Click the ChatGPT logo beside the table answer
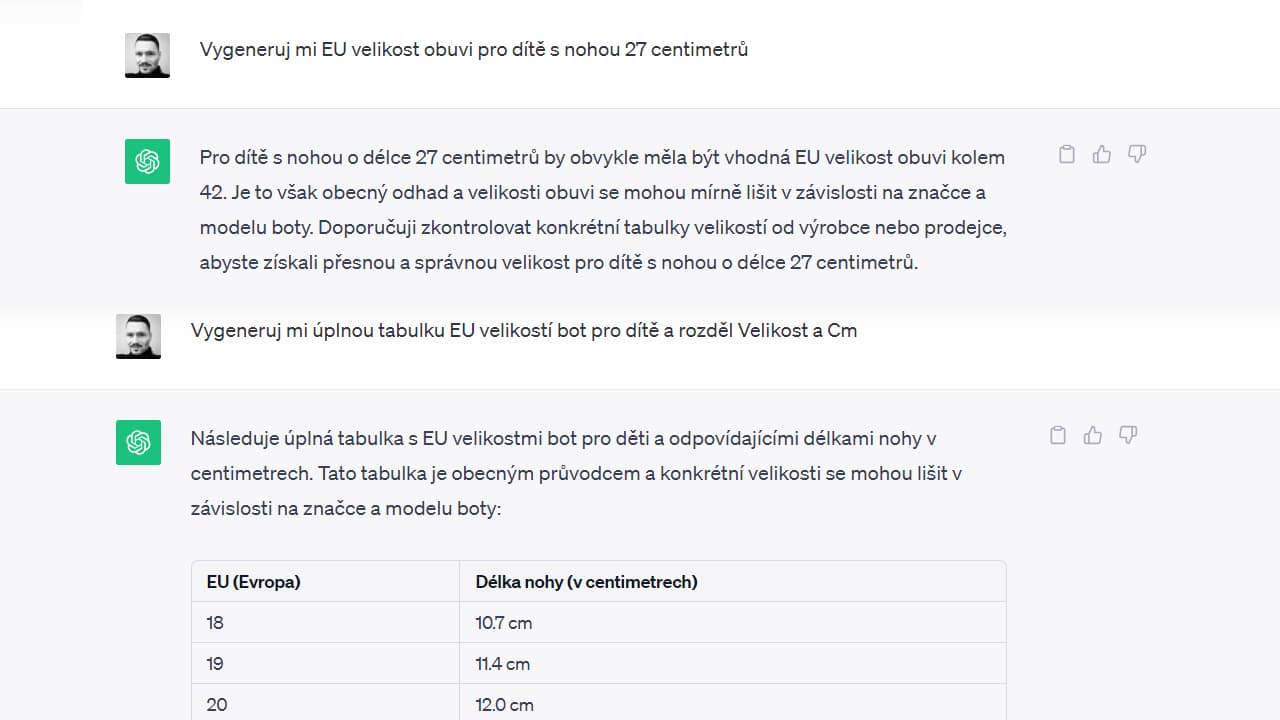The height and width of the screenshot is (720, 1280). 138,442
